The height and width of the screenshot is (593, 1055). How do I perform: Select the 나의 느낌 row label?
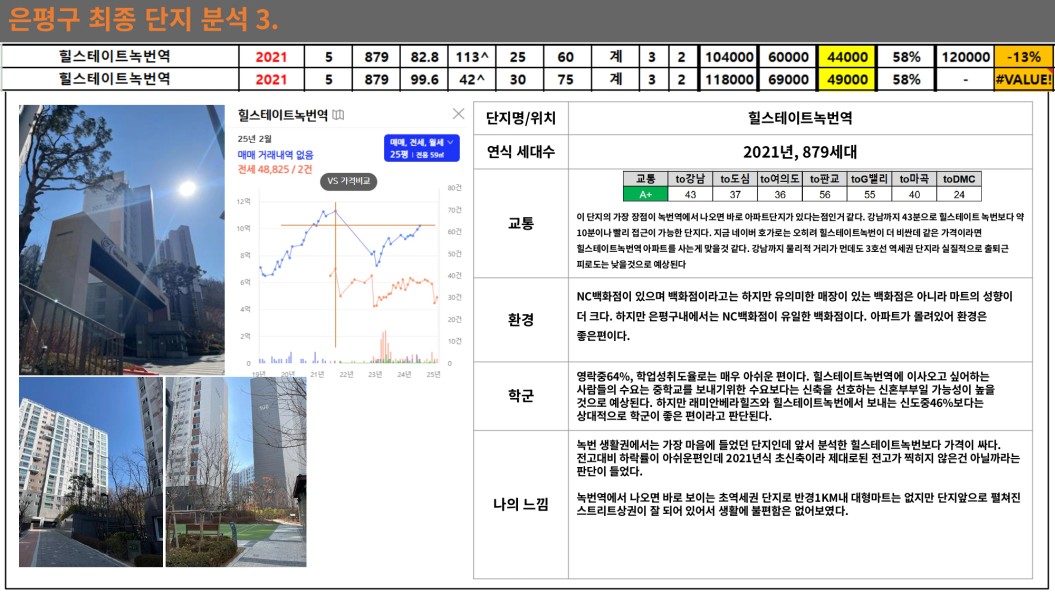521,504
